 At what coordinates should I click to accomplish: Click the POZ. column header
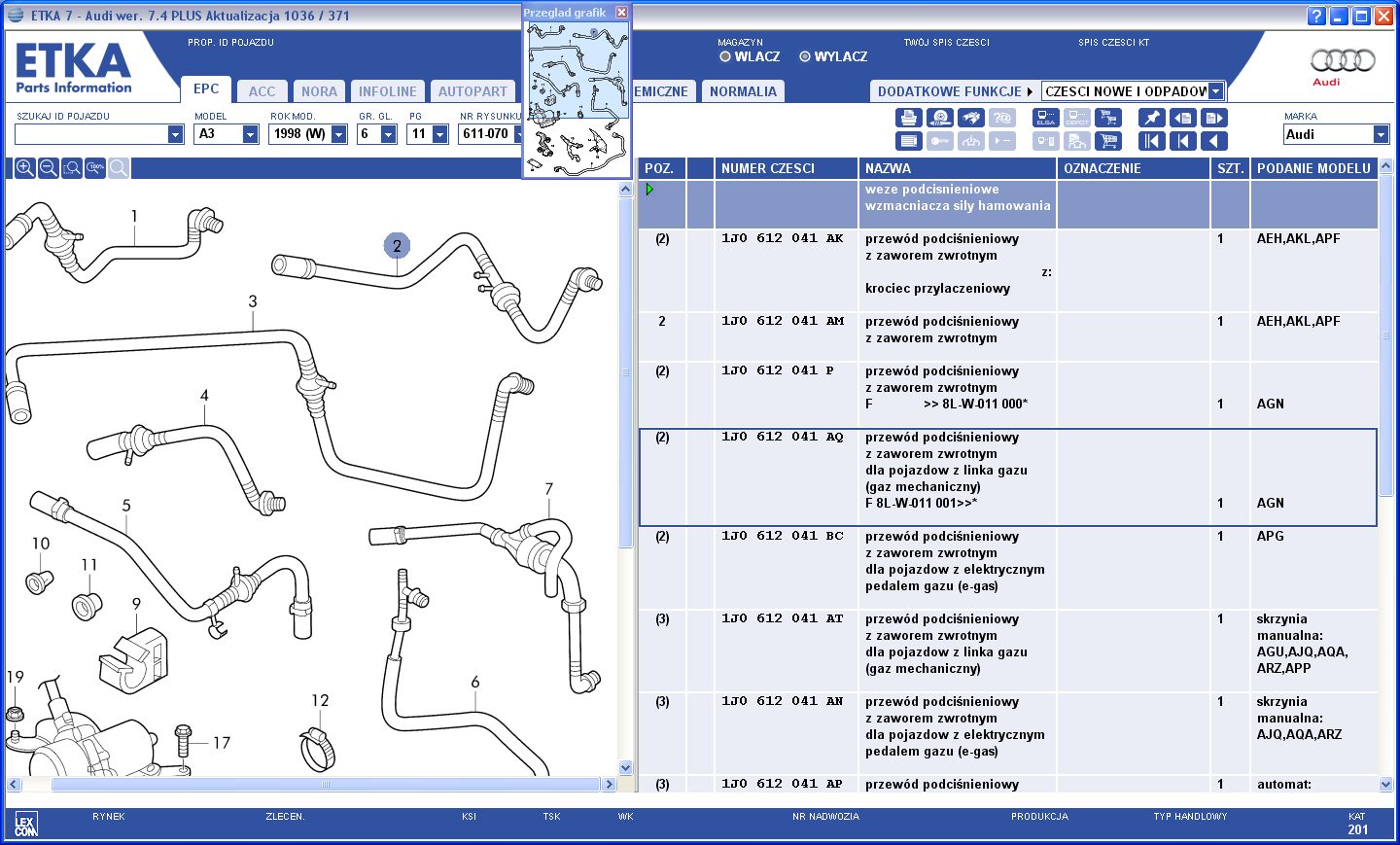662,168
